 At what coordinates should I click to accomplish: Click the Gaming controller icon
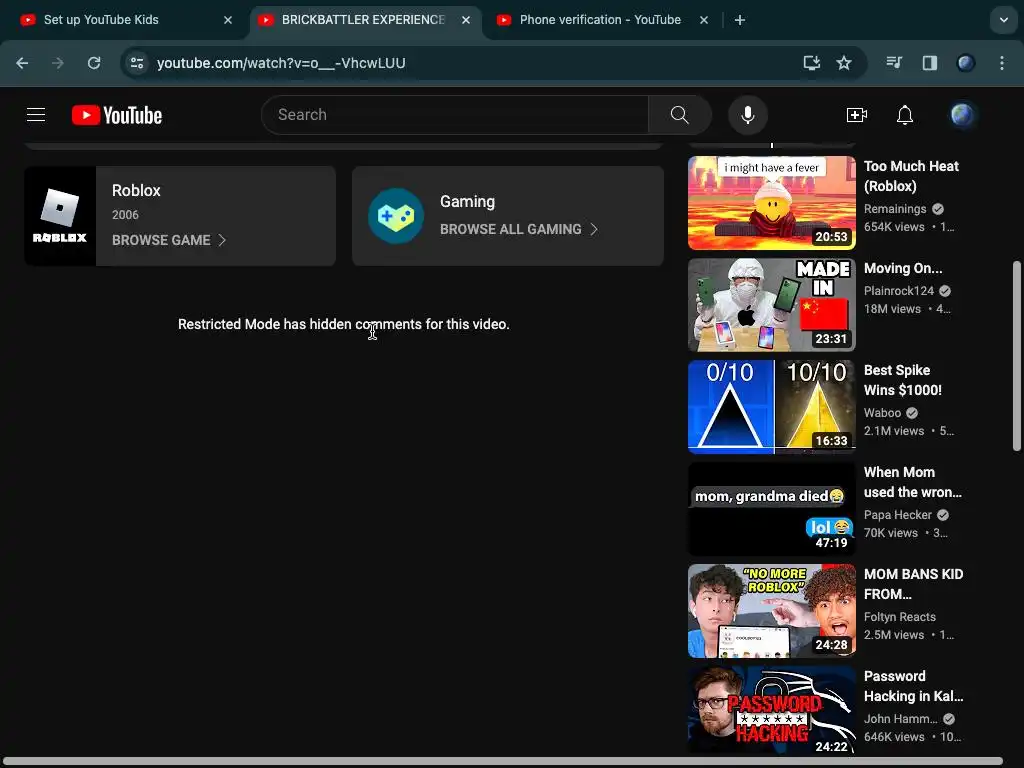click(x=396, y=216)
